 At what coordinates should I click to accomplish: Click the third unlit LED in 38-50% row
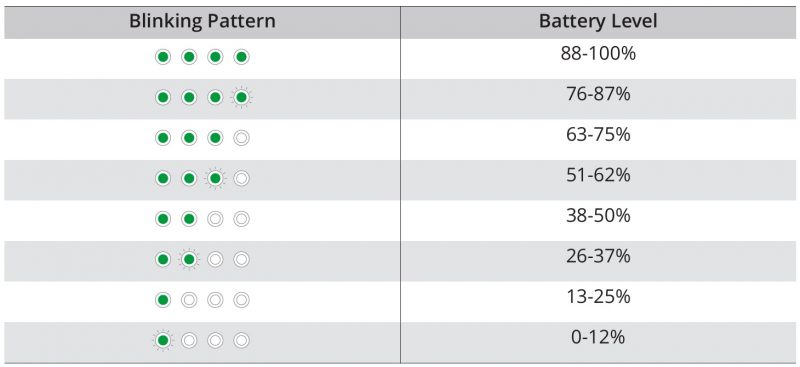click(x=215, y=219)
